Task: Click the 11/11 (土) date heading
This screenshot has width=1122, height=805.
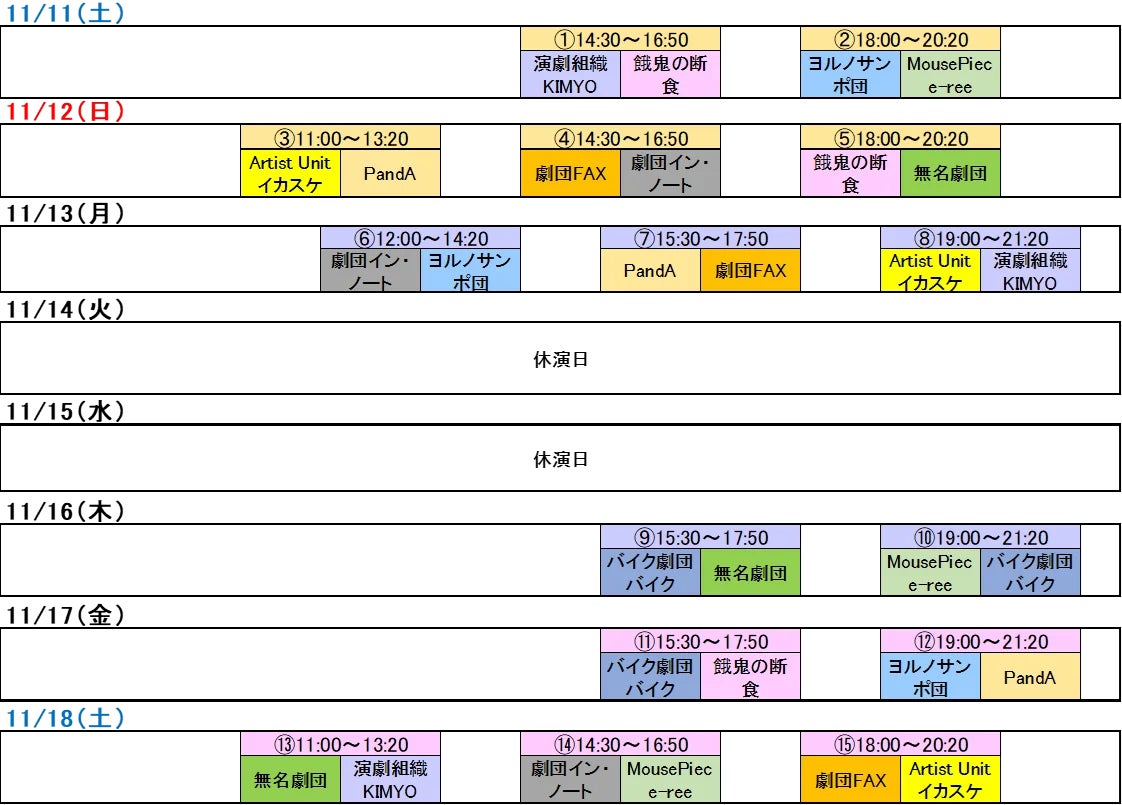Action: pos(66,14)
